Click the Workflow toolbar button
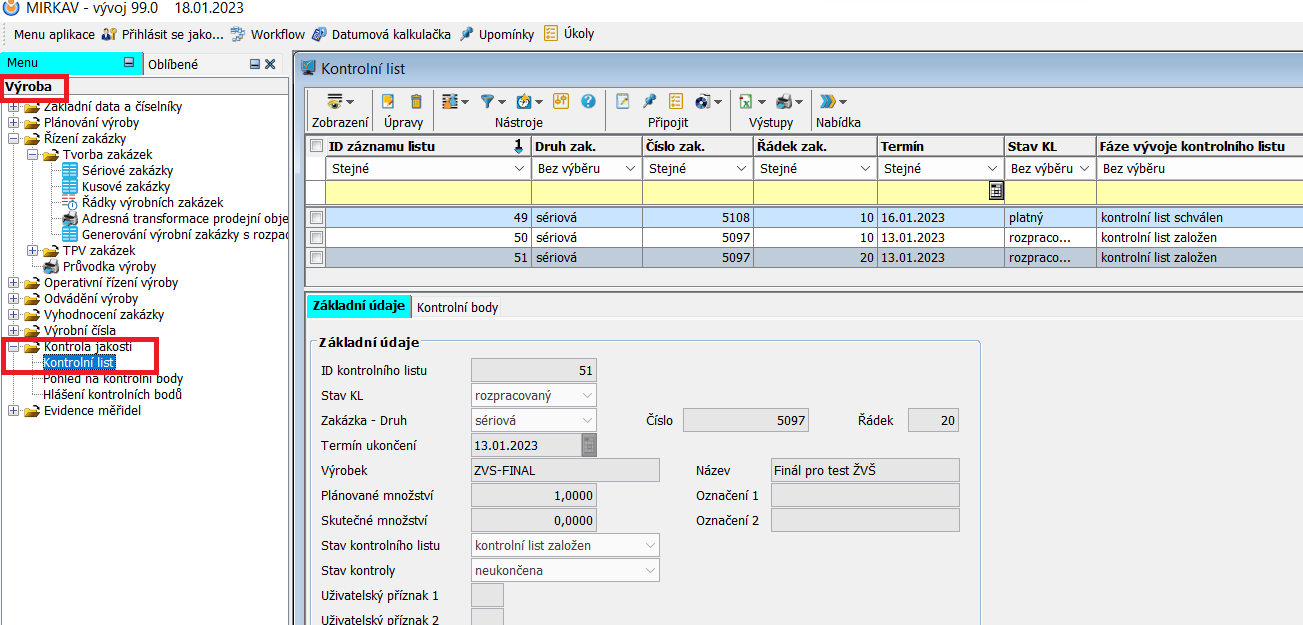Image resolution: width=1303 pixels, height=625 pixels. pyautogui.click(x=268, y=34)
